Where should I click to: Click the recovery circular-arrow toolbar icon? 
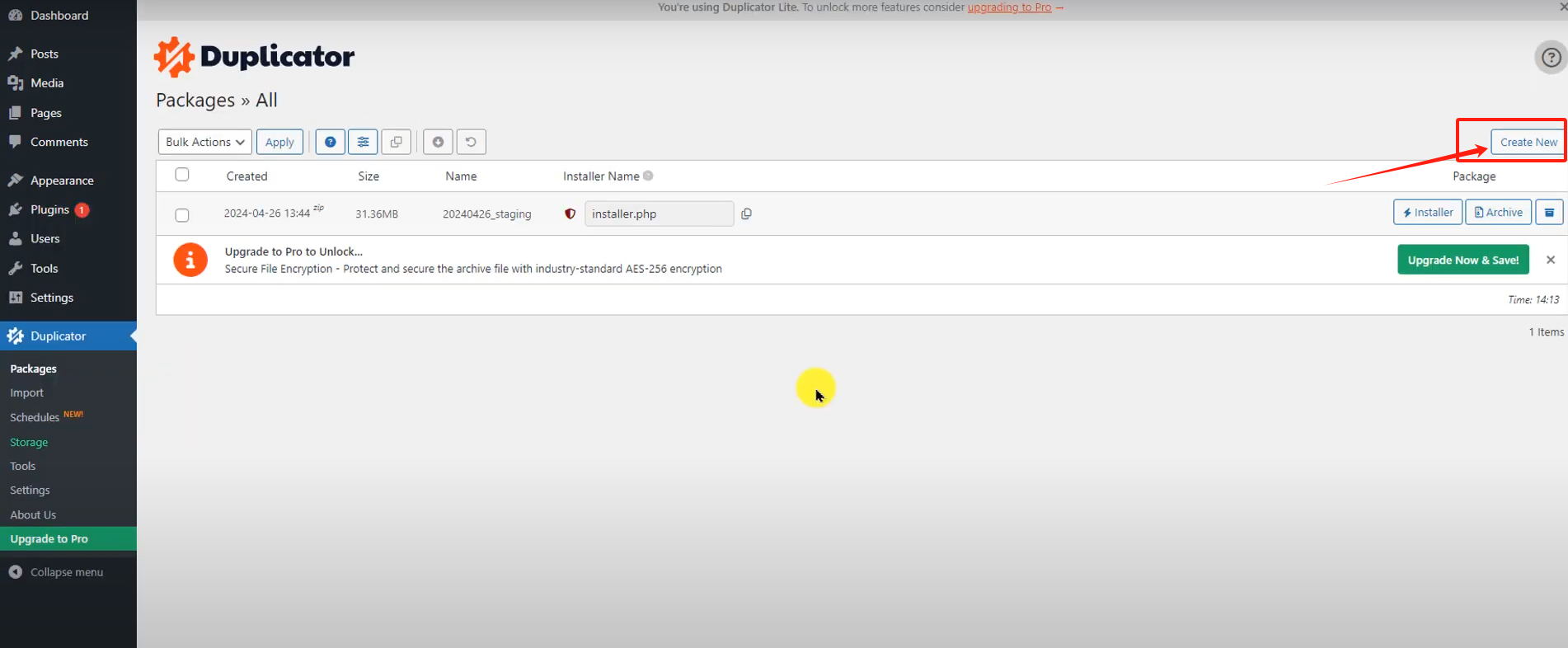[x=471, y=142]
